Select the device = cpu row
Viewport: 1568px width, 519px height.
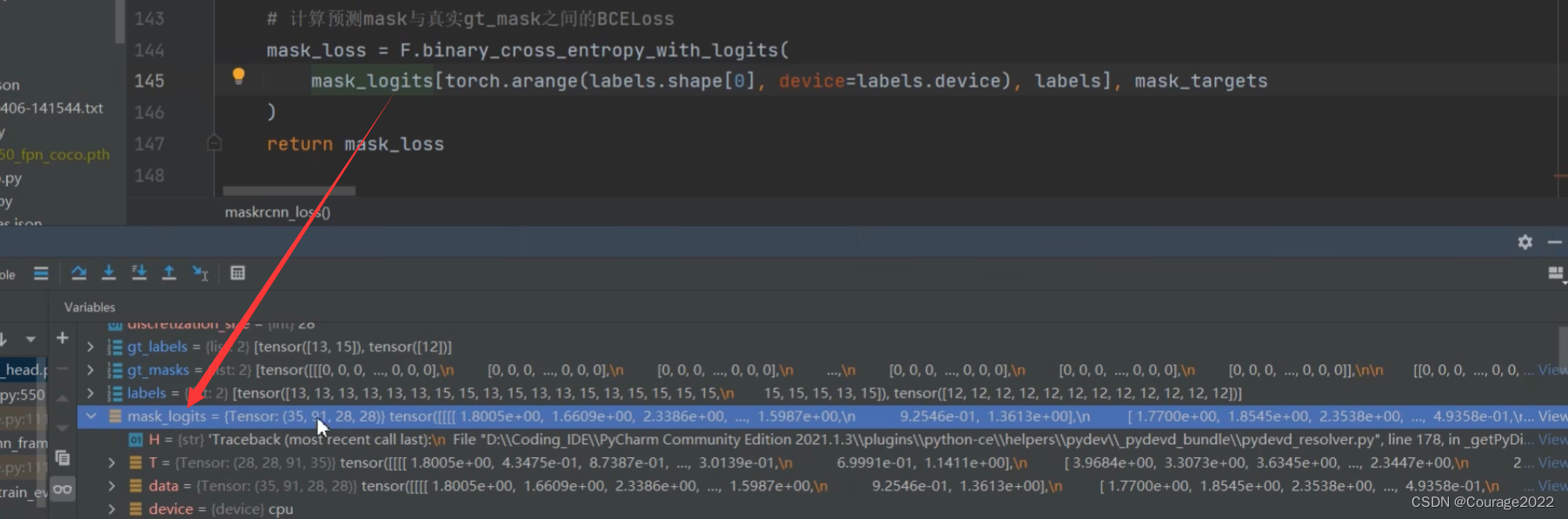click(822, 509)
